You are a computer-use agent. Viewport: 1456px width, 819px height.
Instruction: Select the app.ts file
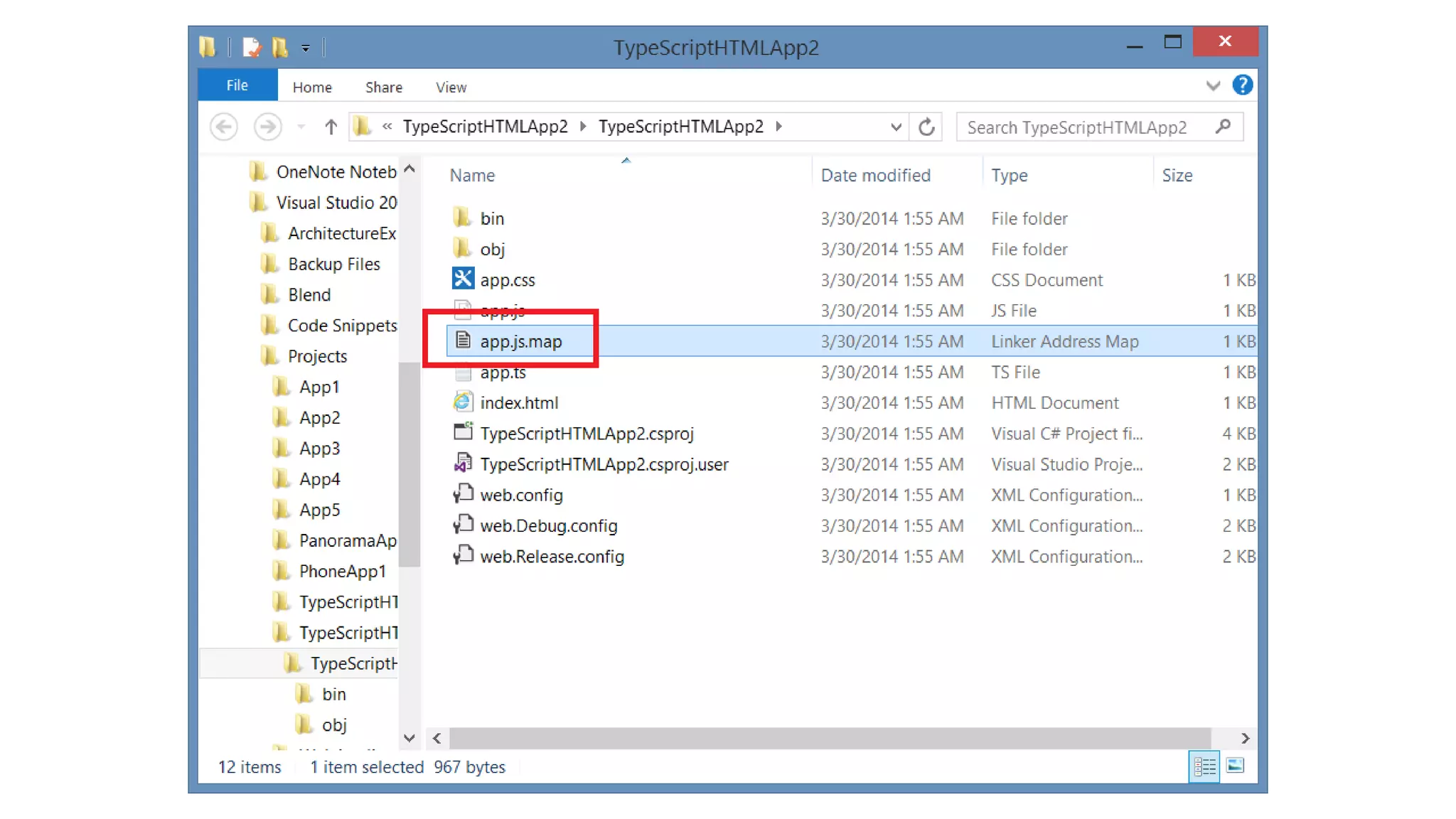click(503, 373)
